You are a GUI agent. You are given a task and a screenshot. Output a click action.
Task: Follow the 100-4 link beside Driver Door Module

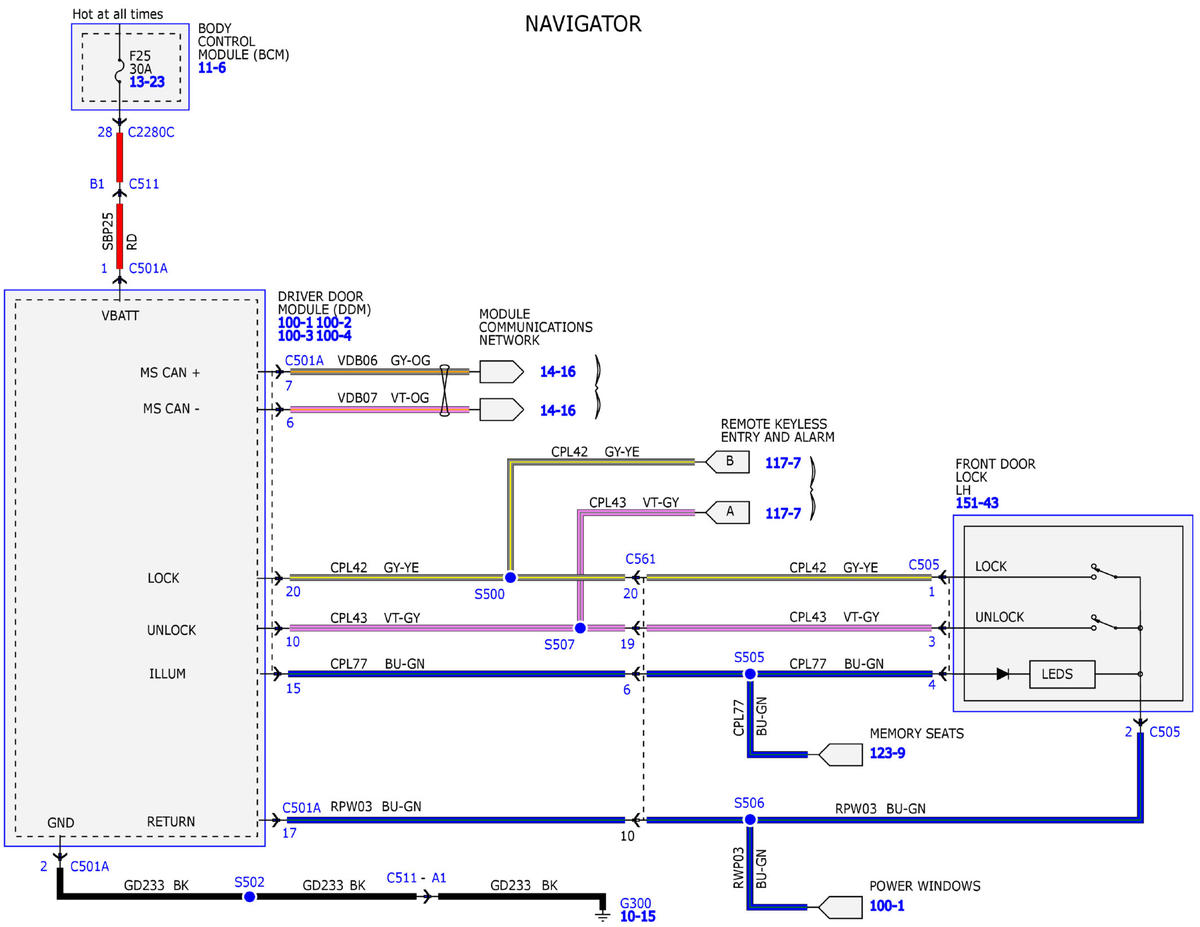pyautogui.click(x=334, y=335)
